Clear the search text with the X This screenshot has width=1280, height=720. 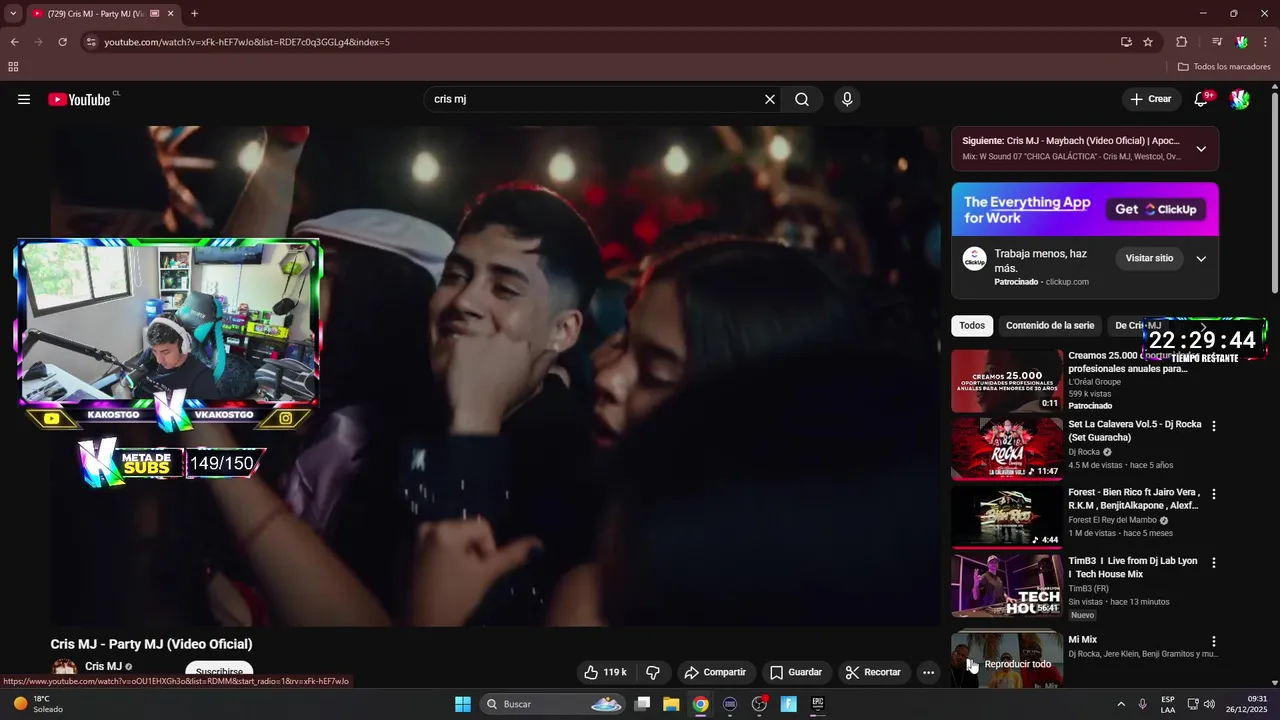click(770, 99)
